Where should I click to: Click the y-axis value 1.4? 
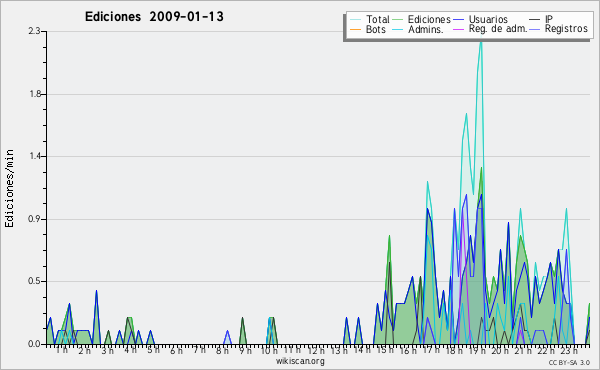35,156
